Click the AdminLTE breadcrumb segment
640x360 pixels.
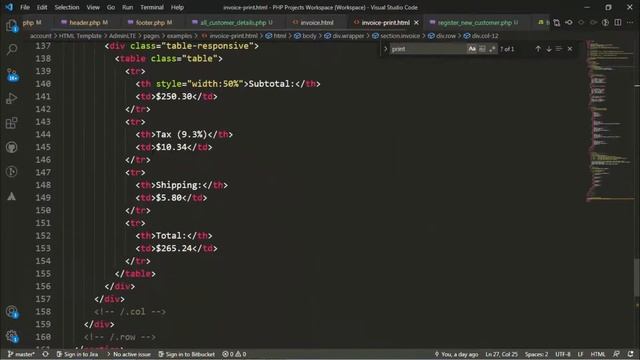pos(122,36)
